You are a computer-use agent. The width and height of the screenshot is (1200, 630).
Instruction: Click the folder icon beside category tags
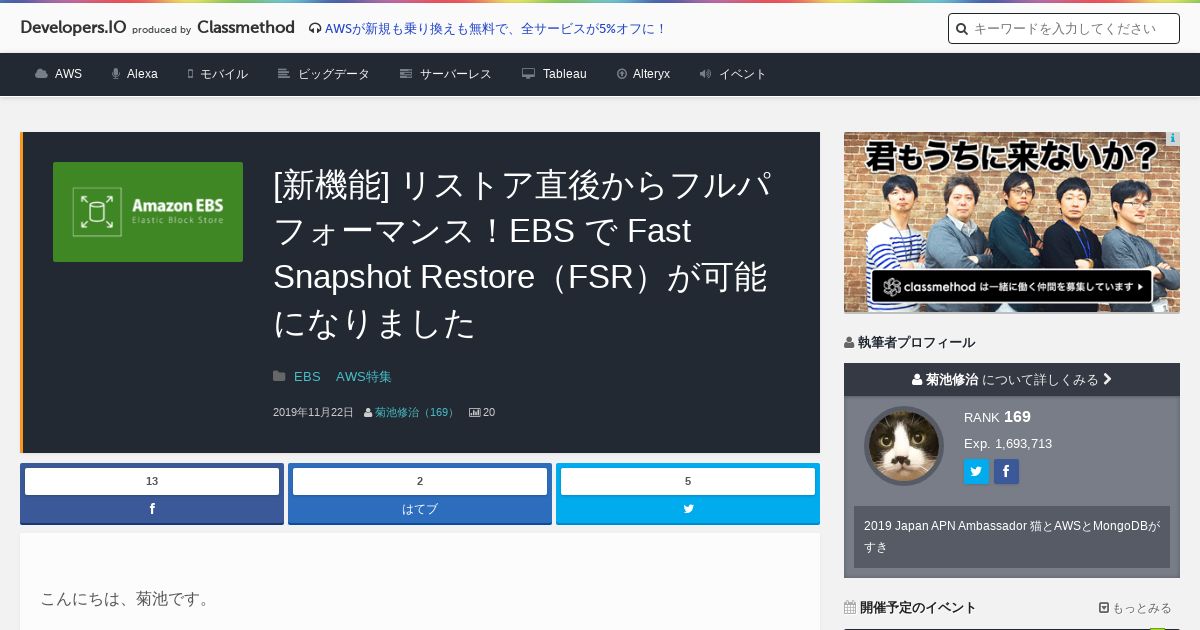click(x=279, y=377)
